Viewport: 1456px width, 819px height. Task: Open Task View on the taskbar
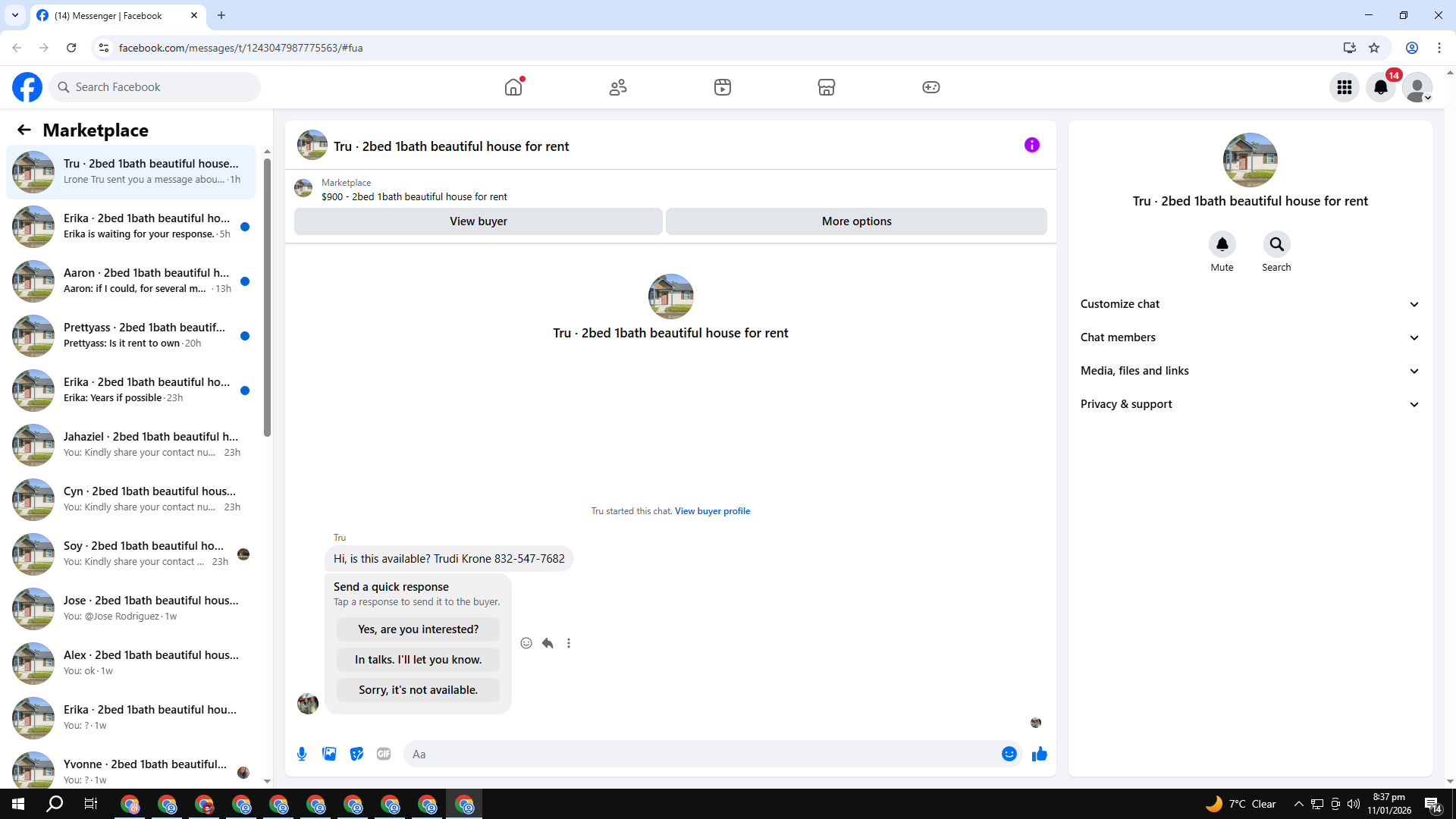point(91,804)
